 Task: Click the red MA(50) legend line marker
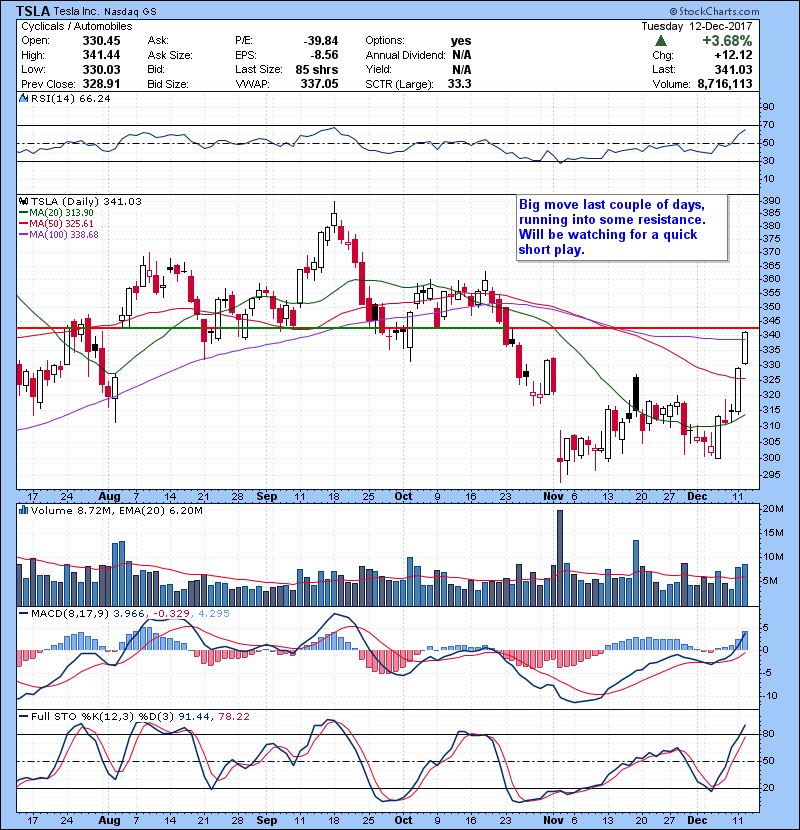point(23,224)
